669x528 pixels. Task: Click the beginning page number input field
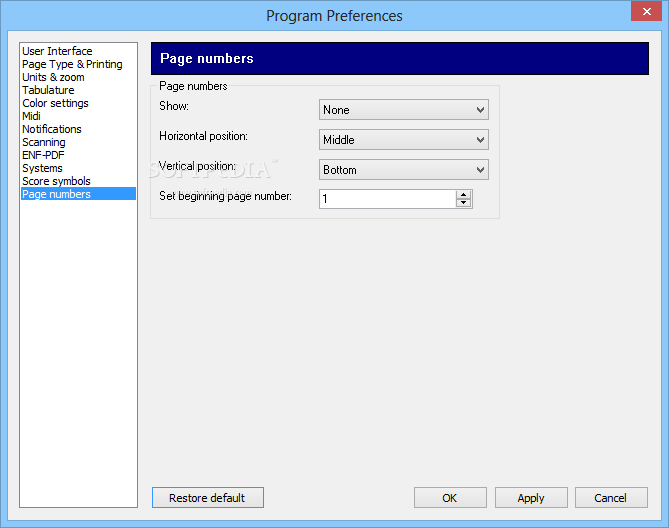[x=387, y=199]
